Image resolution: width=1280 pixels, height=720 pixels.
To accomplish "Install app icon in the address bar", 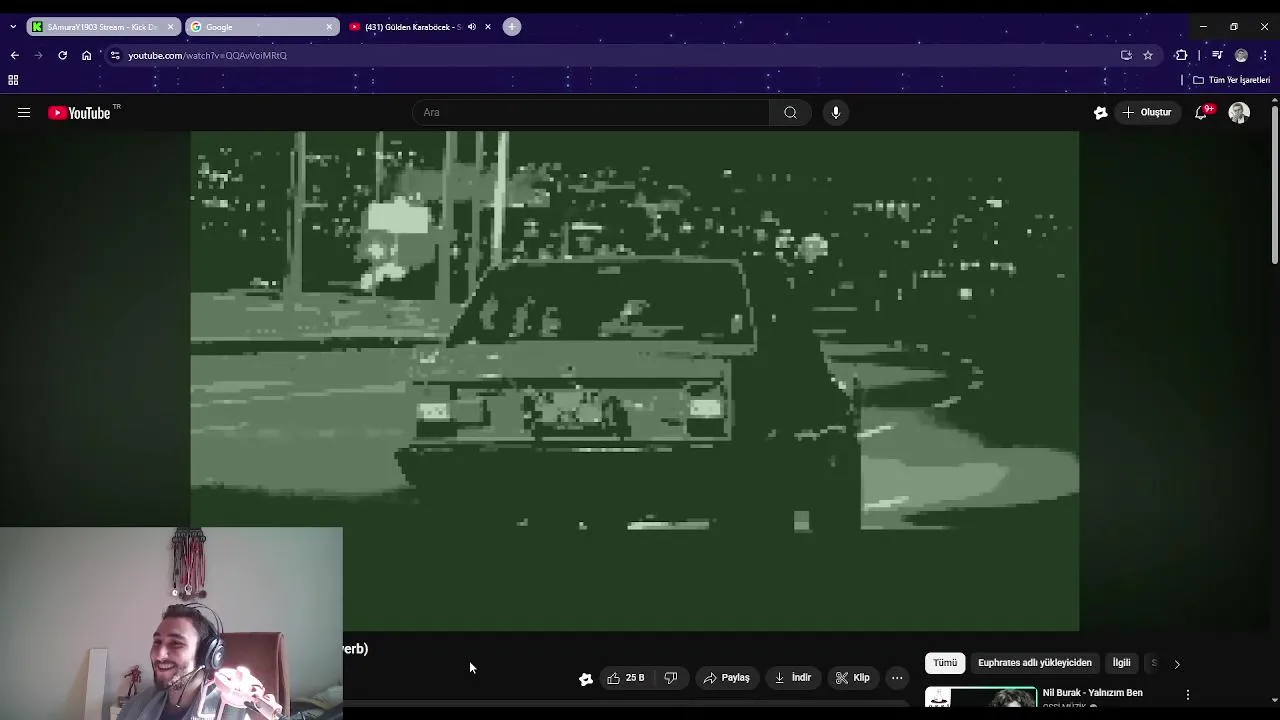I will [x=1126, y=55].
